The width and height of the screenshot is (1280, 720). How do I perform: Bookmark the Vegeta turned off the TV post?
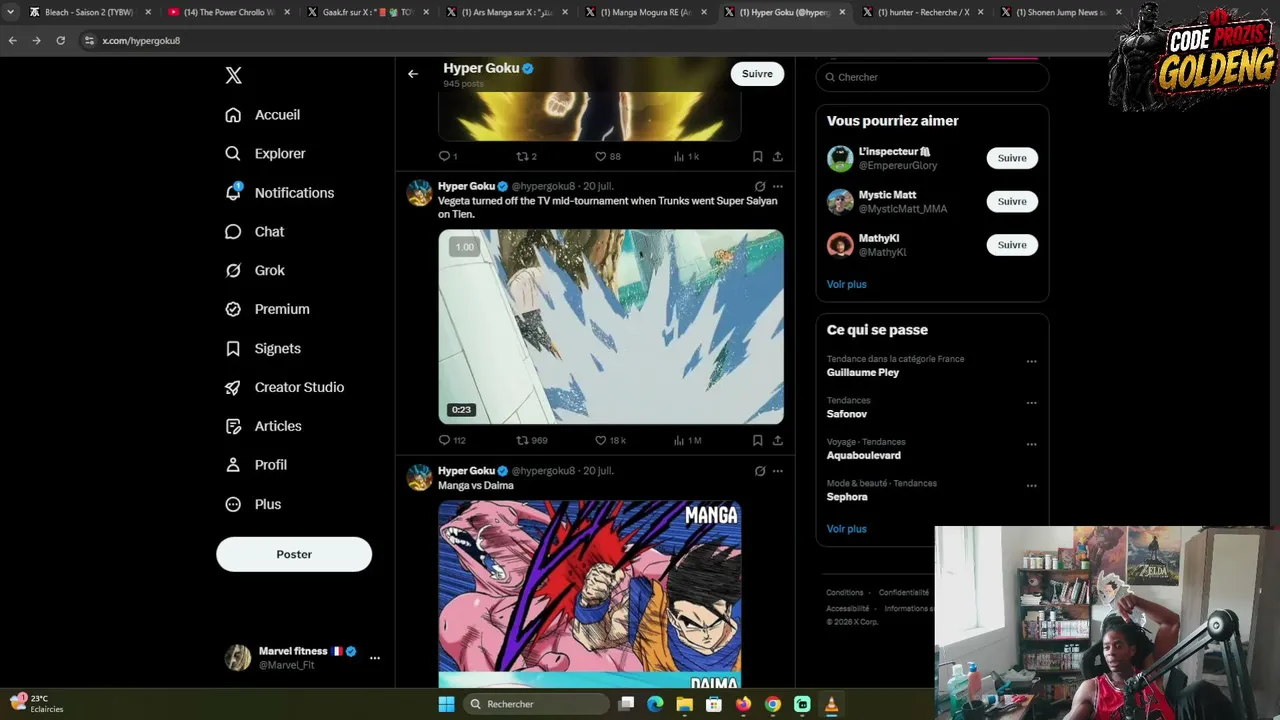(x=757, y=440)
